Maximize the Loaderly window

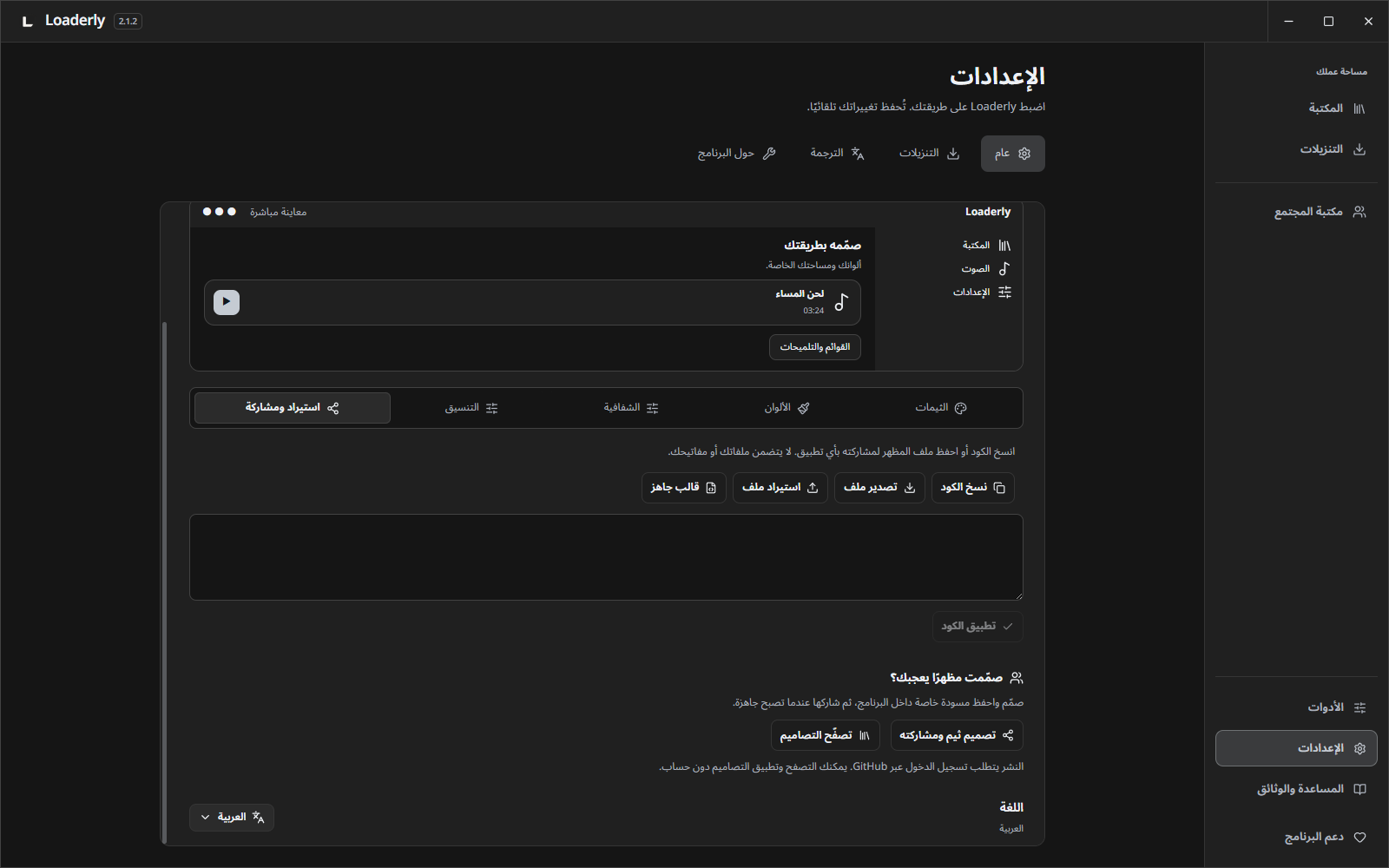(1328, 21)
